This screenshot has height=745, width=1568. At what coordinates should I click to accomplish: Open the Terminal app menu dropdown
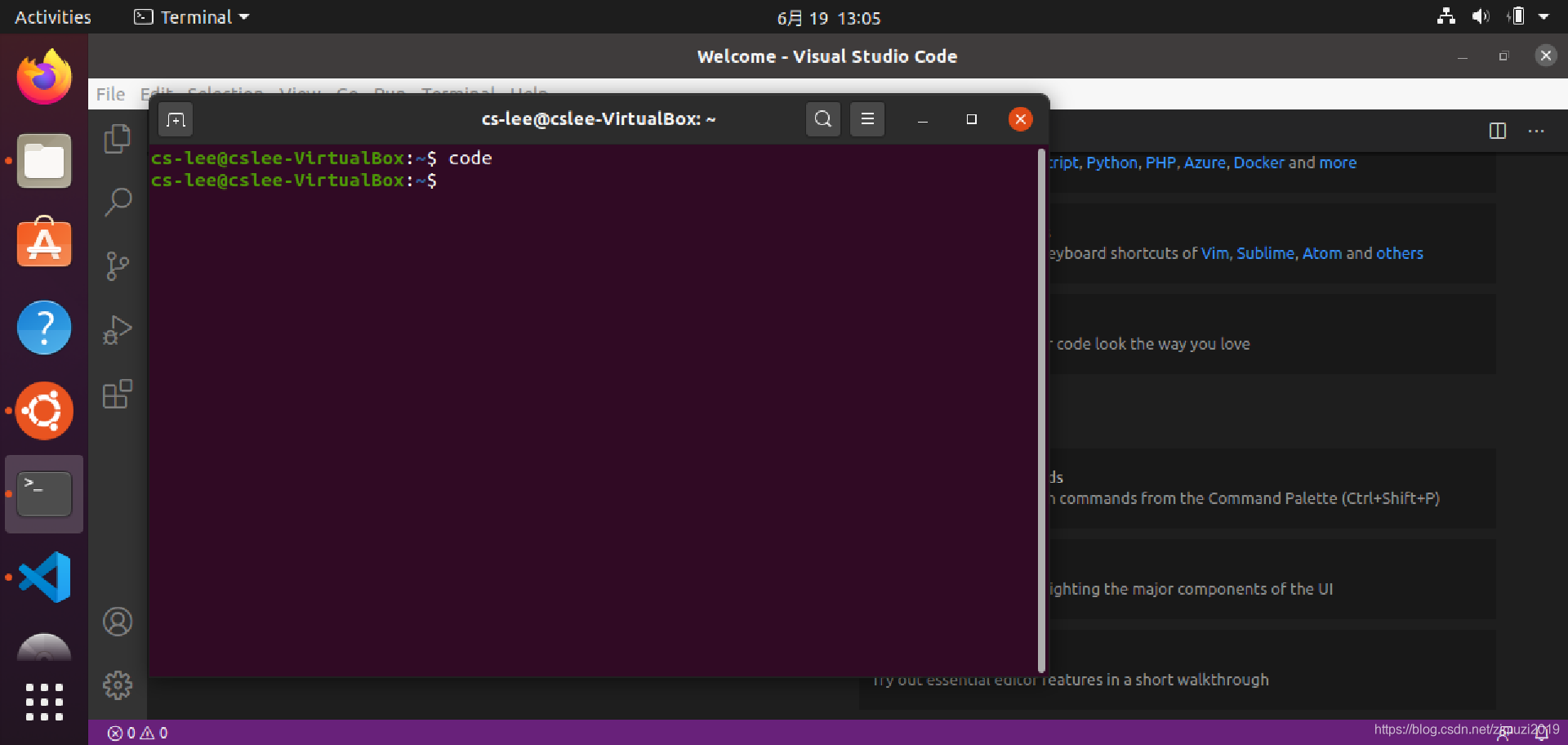[x=192, y=17]
